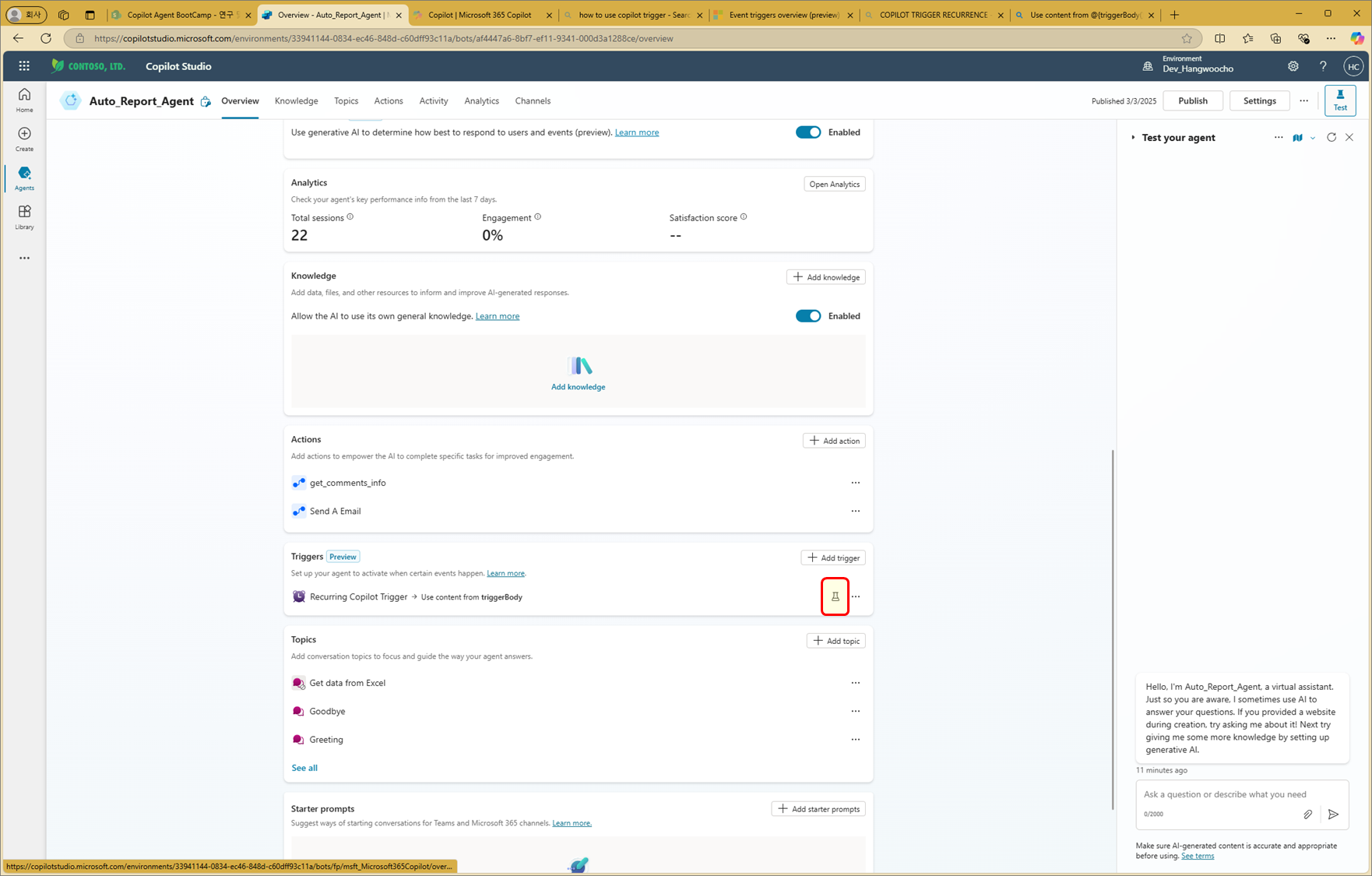Expand dropdown chevron next to activity map
The width and height of the screenshot is (1372, 876).
pyautogui.click(x=1313, y=138)
